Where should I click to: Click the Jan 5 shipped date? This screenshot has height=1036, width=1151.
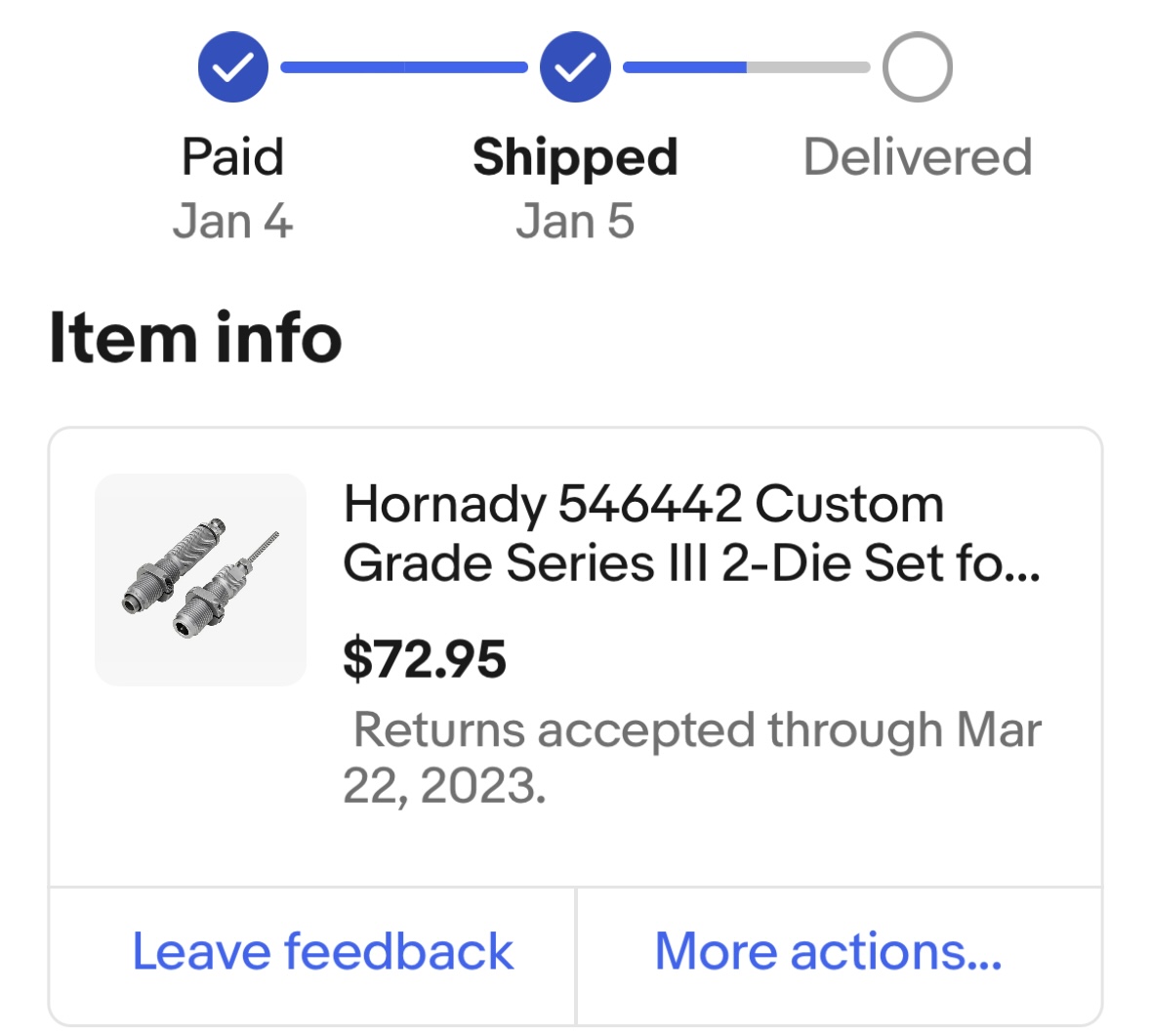pyautogui.click(x=575, y=221)
